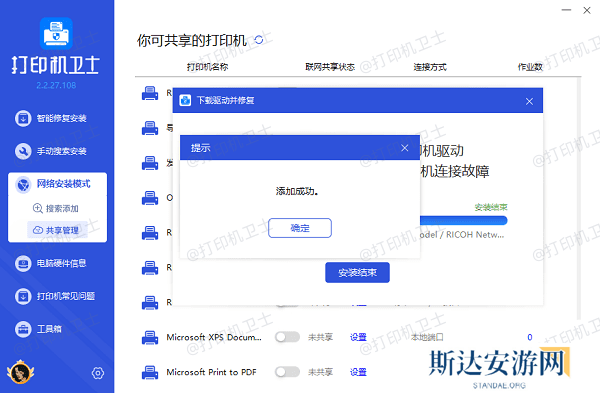Click 设置 link for Microsoft Print to PDF

coord(358,372)
